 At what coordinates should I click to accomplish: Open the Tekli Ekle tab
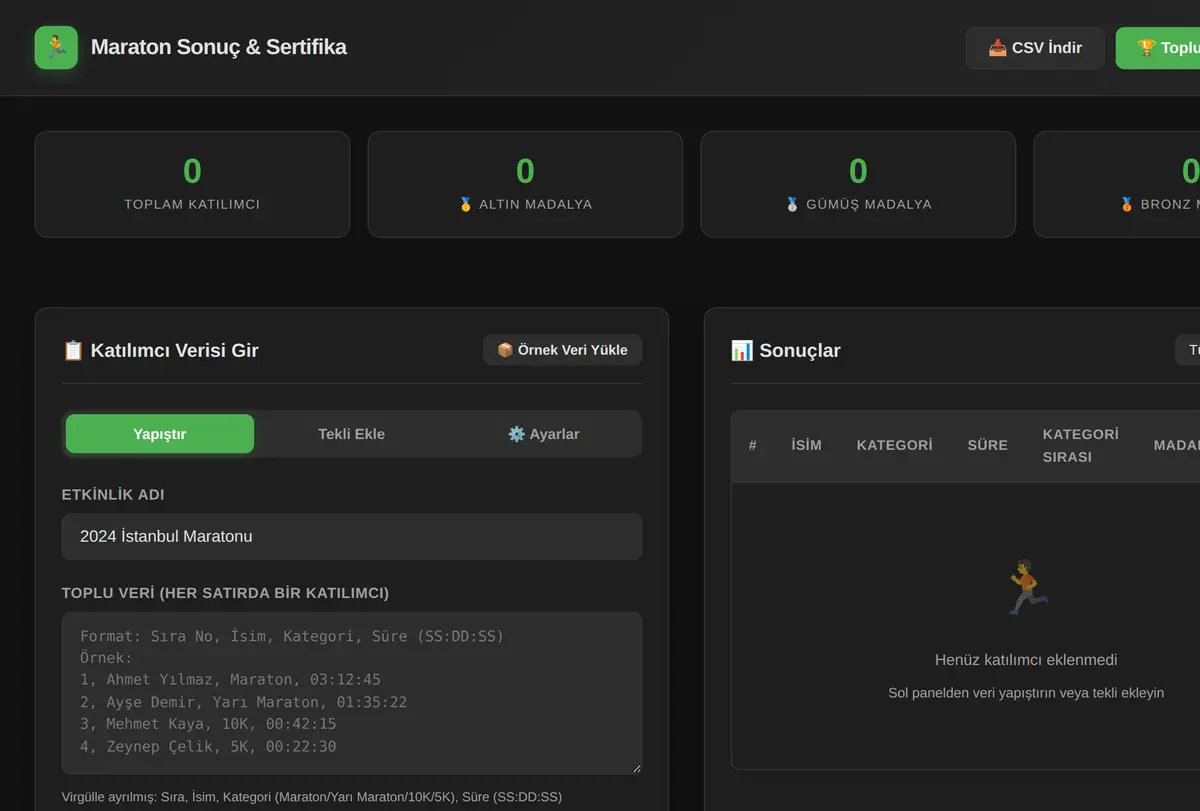352,434
